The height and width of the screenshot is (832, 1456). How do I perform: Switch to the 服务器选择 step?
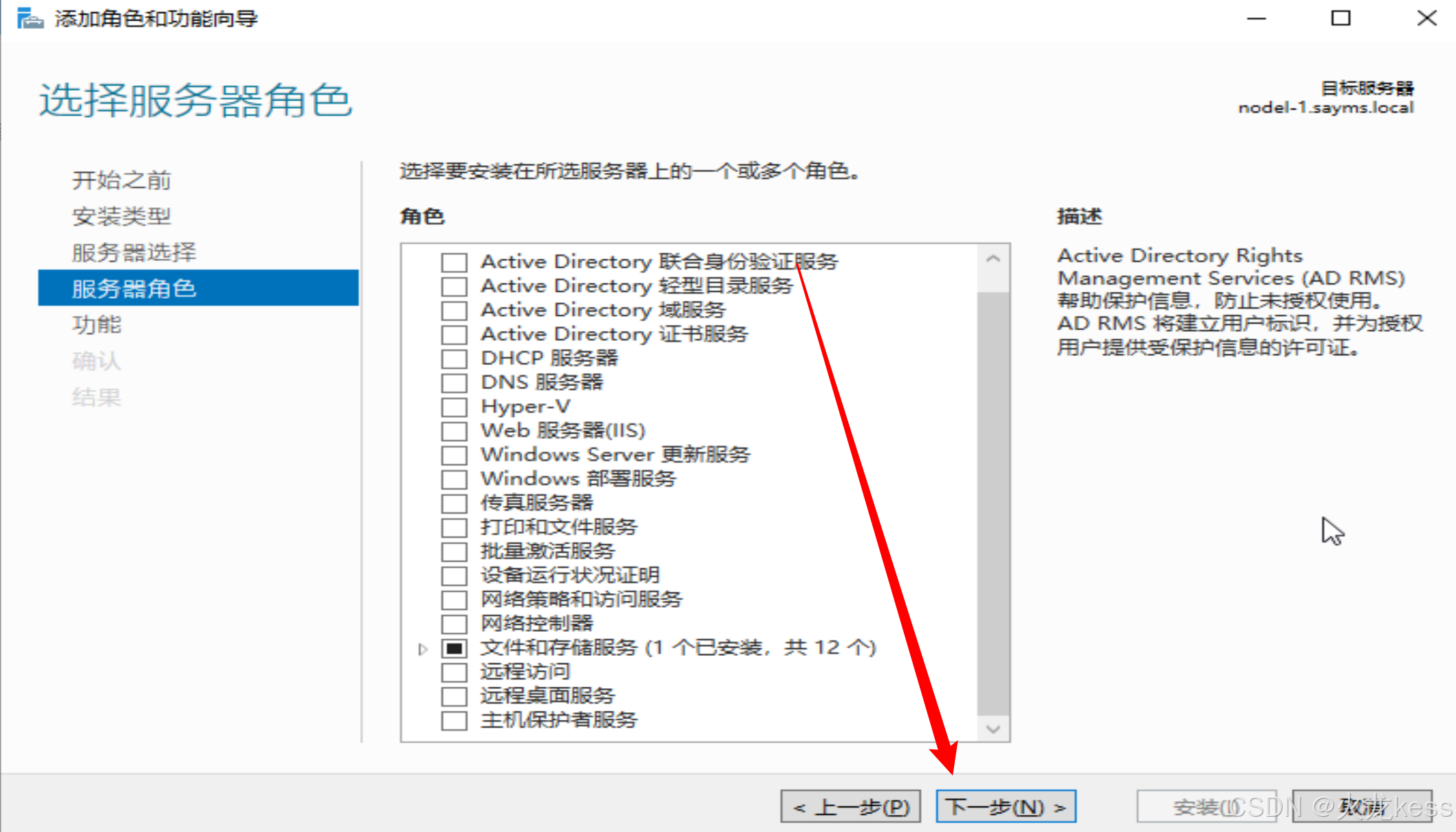[134, 253]
